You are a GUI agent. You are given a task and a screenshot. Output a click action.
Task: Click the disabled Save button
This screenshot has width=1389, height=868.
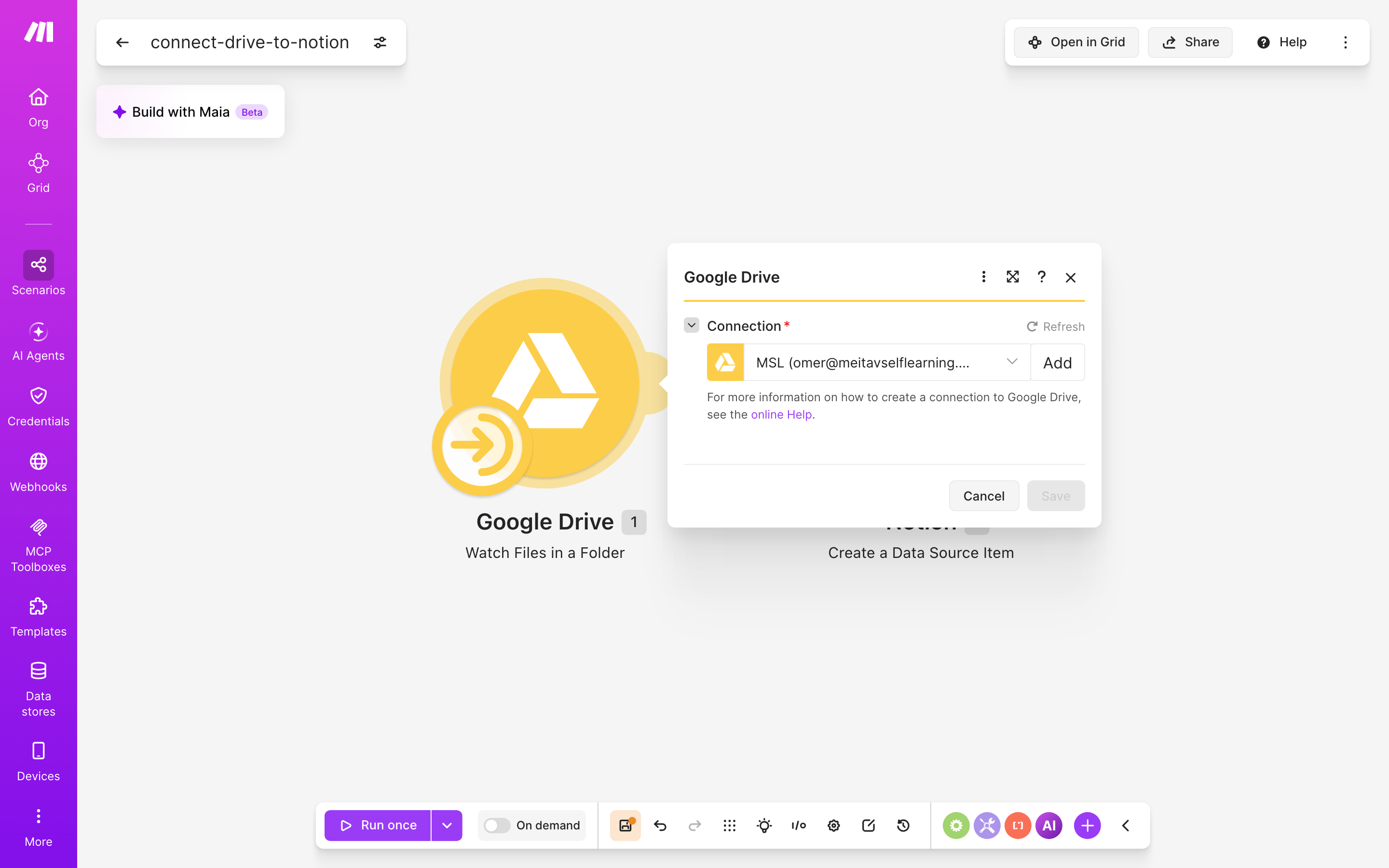(1056, 495)
